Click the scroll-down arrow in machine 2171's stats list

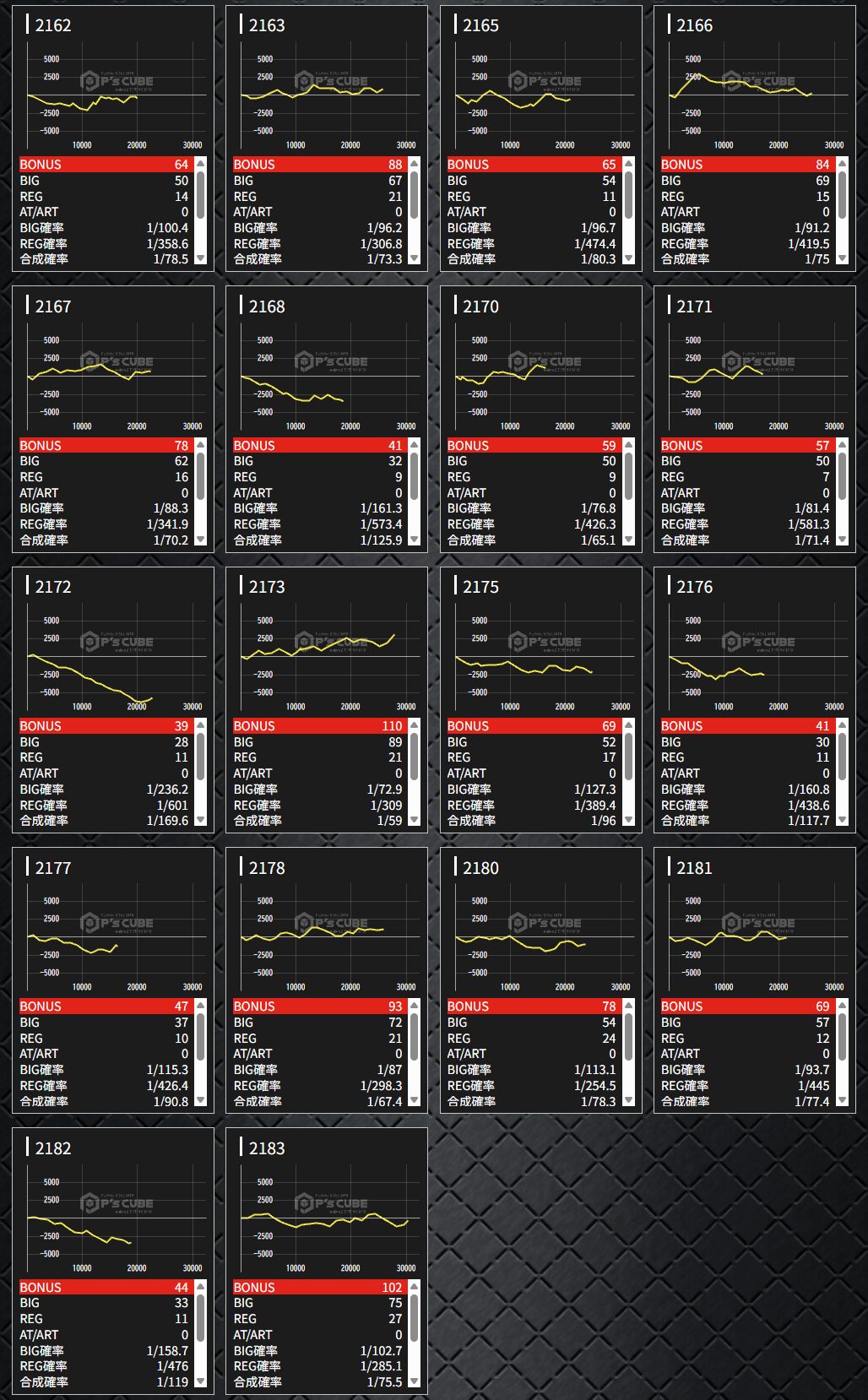pos(842,540)
